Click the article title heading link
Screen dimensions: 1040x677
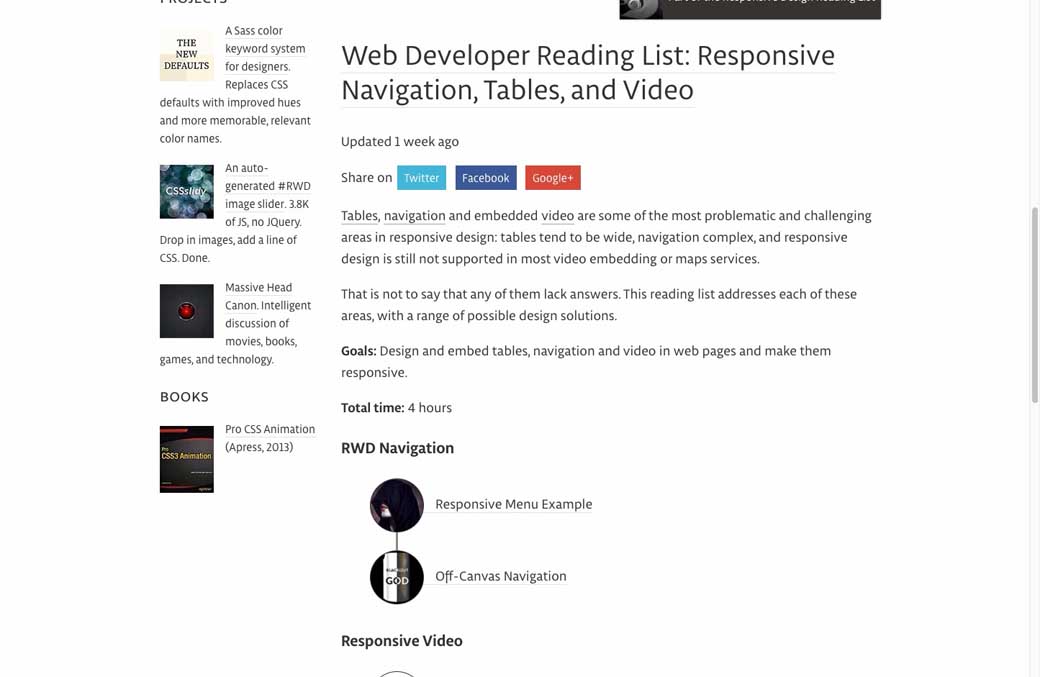[587, 73]
